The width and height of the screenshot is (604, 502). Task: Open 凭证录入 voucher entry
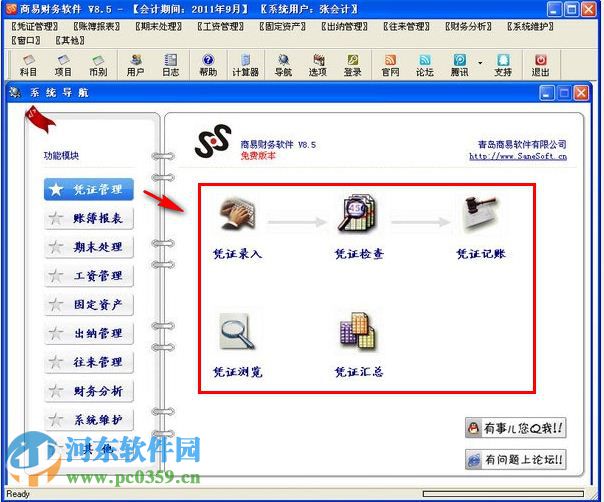(238, 228)
